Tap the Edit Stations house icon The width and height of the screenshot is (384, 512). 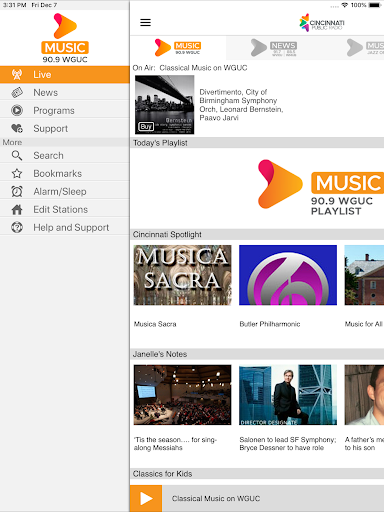17,209
